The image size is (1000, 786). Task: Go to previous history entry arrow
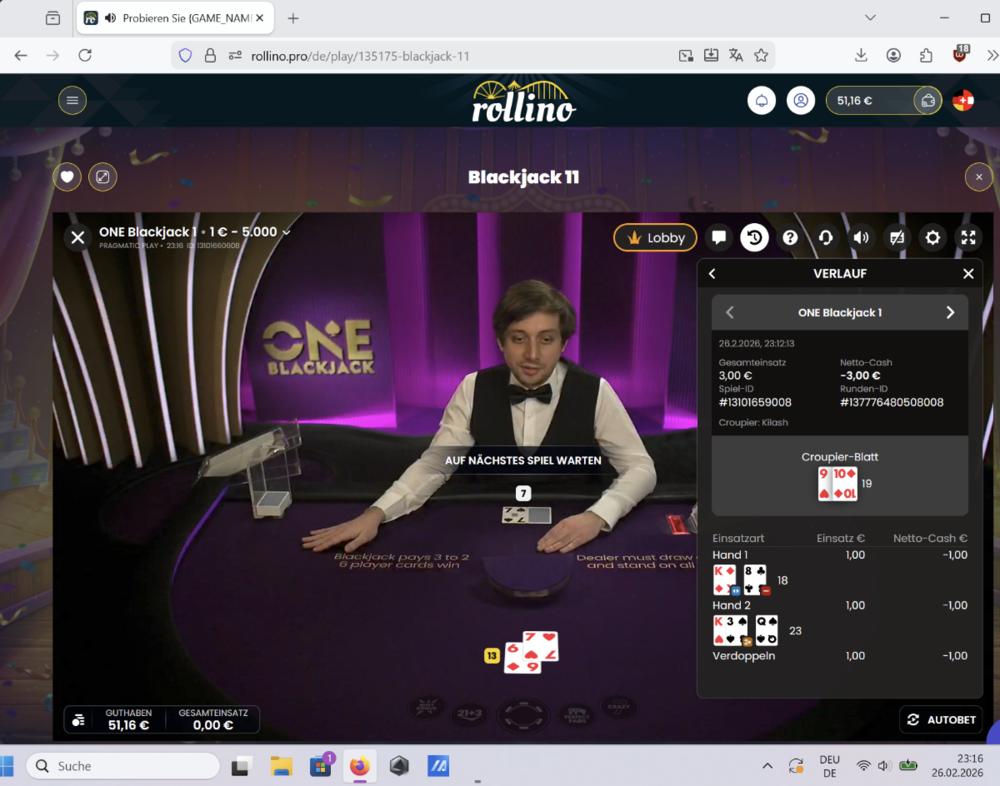point(730,313)
